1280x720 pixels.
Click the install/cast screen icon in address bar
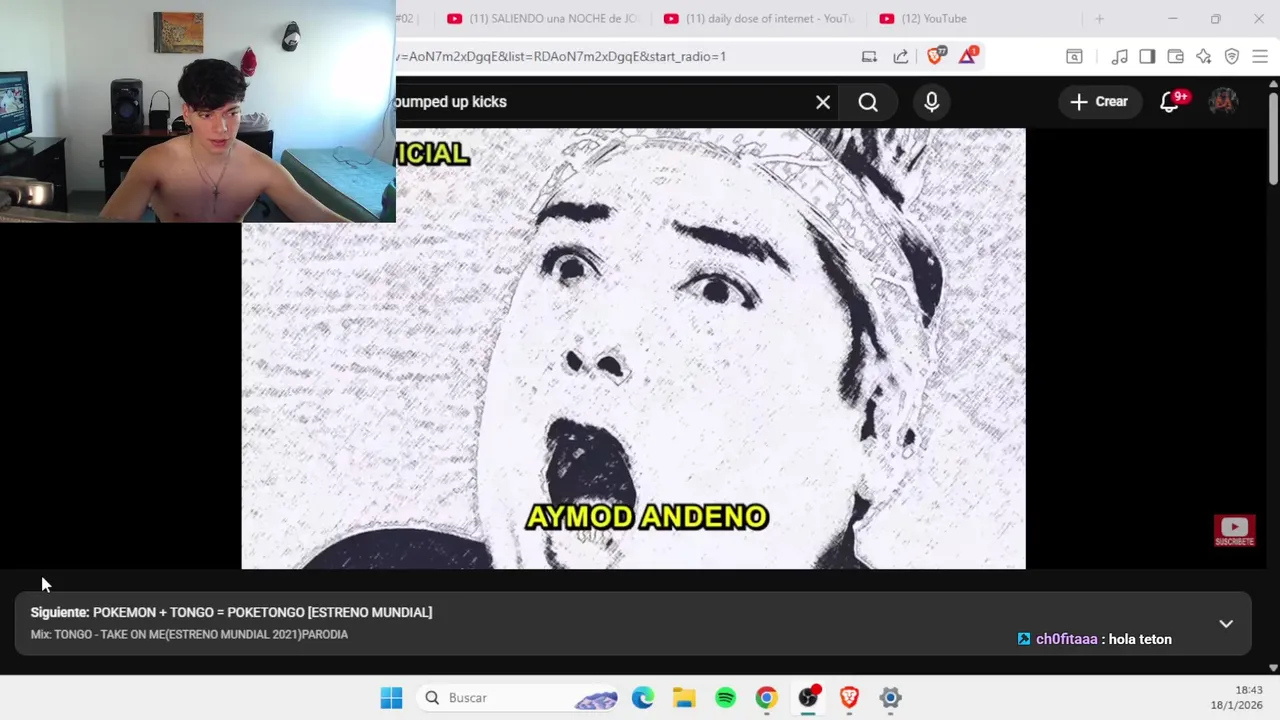869,57
